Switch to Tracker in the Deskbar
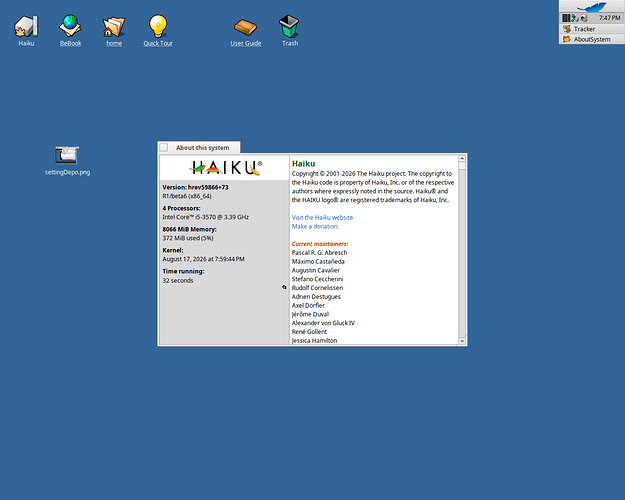Screen dimensions: 625x500 [x=592, y=29]
